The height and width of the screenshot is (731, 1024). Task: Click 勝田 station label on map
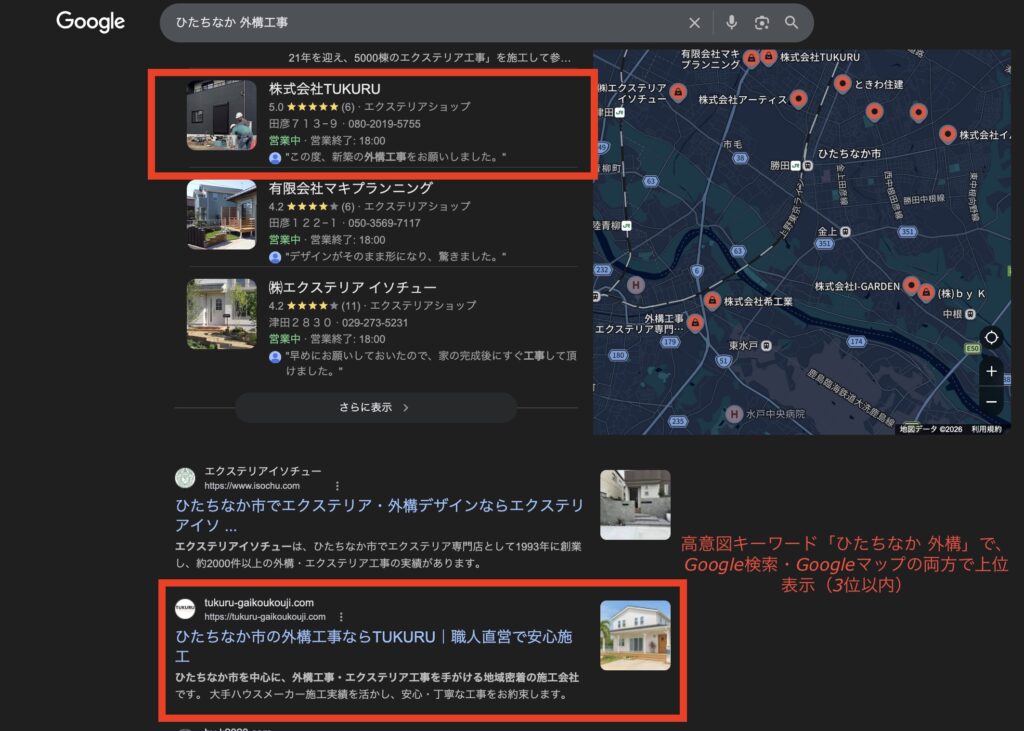[x=780, y=166]
